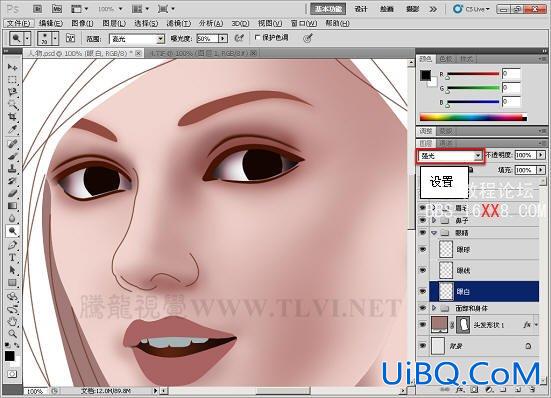This screenshot has height=398, width=551.
Task: Select the Hand tool
Action: 12,321
